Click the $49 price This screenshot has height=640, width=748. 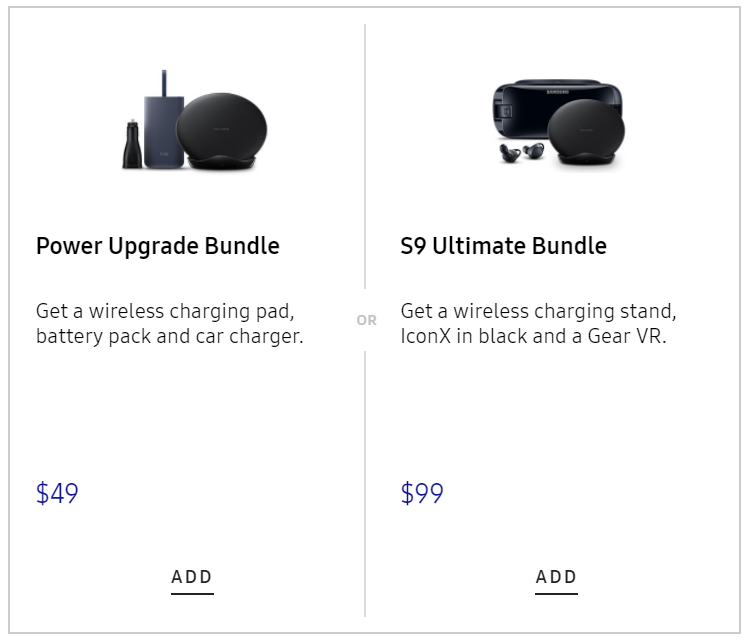click(57, 494)
